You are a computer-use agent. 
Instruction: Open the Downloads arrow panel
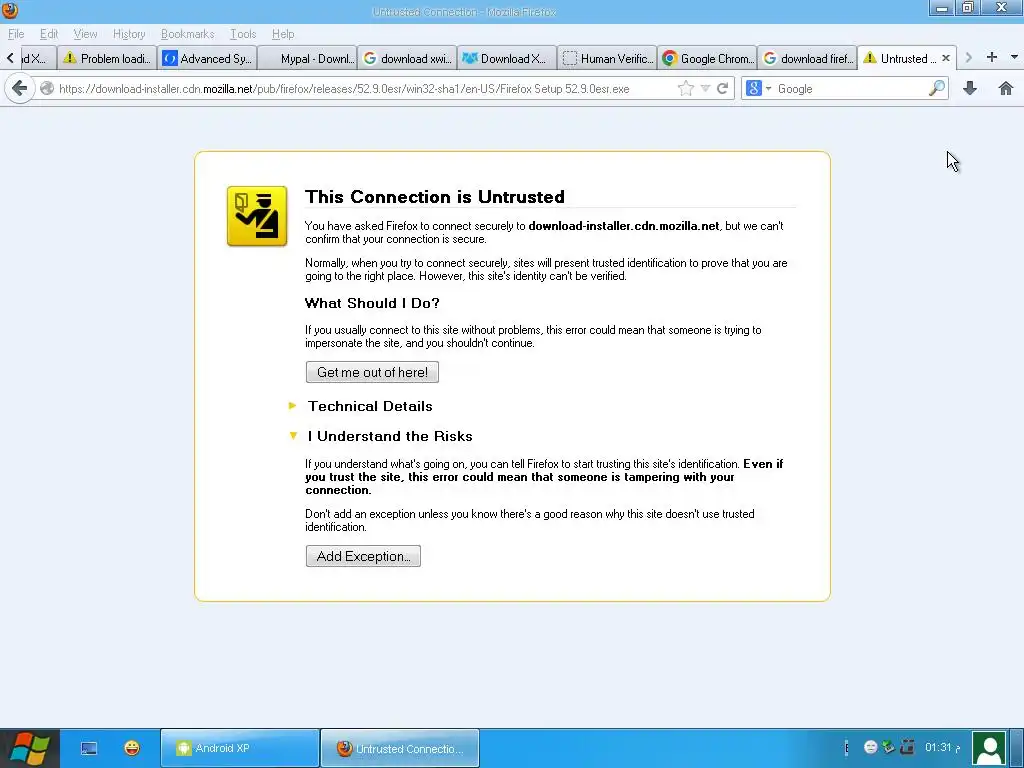coord(970,88)
